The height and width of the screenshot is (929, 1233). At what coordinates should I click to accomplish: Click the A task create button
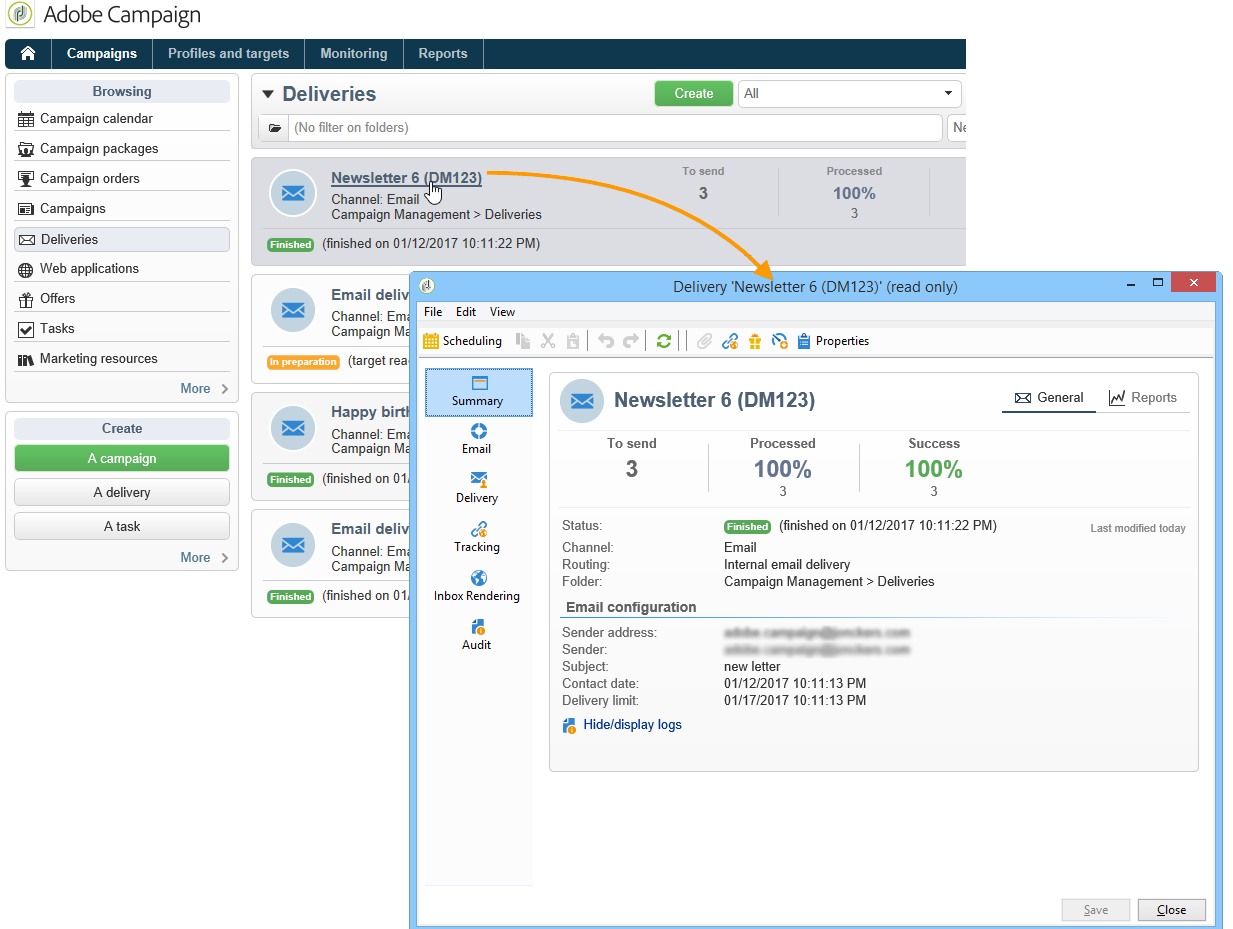[122, 526]
